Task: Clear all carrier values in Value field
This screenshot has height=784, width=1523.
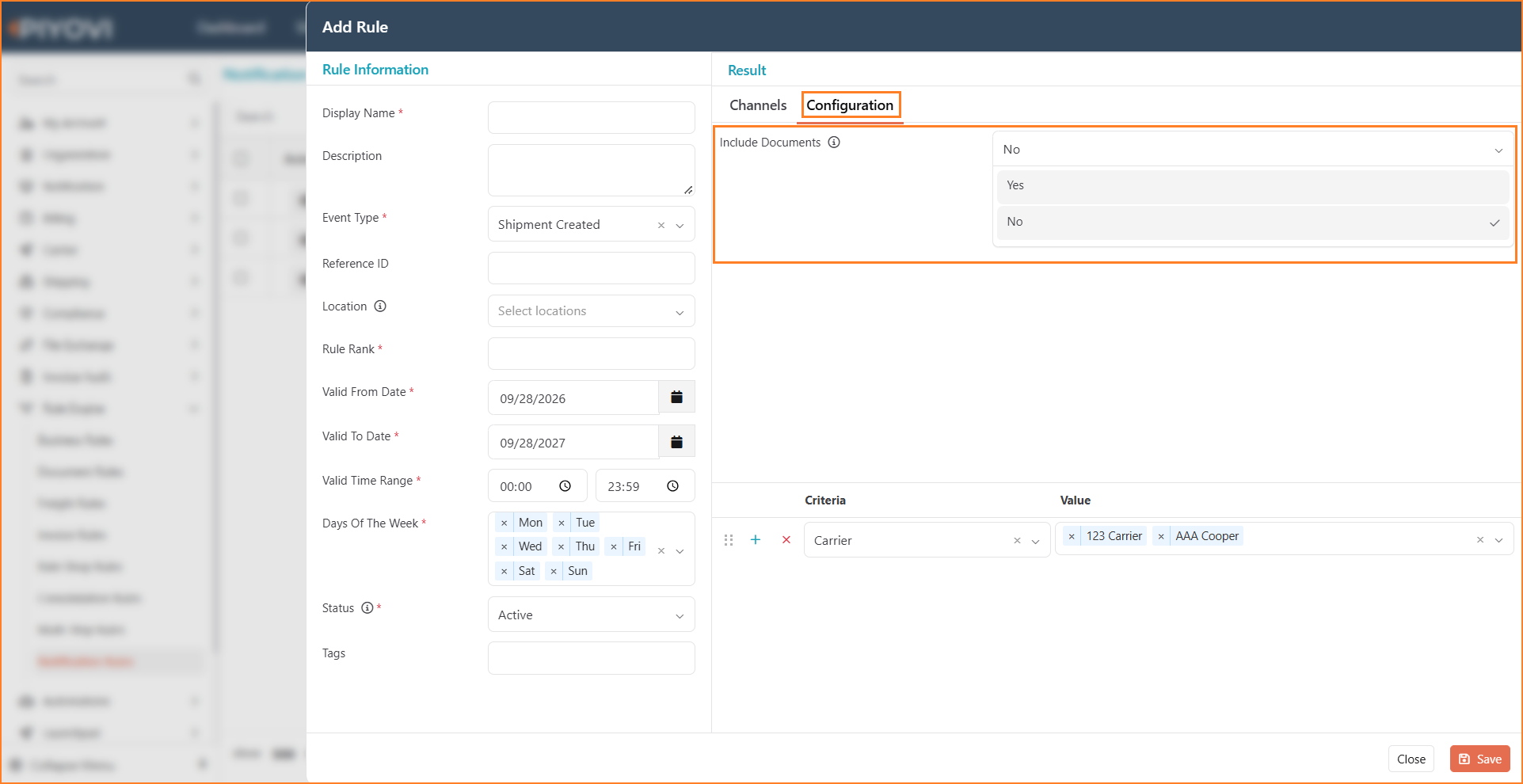Action: [1480, 540]
